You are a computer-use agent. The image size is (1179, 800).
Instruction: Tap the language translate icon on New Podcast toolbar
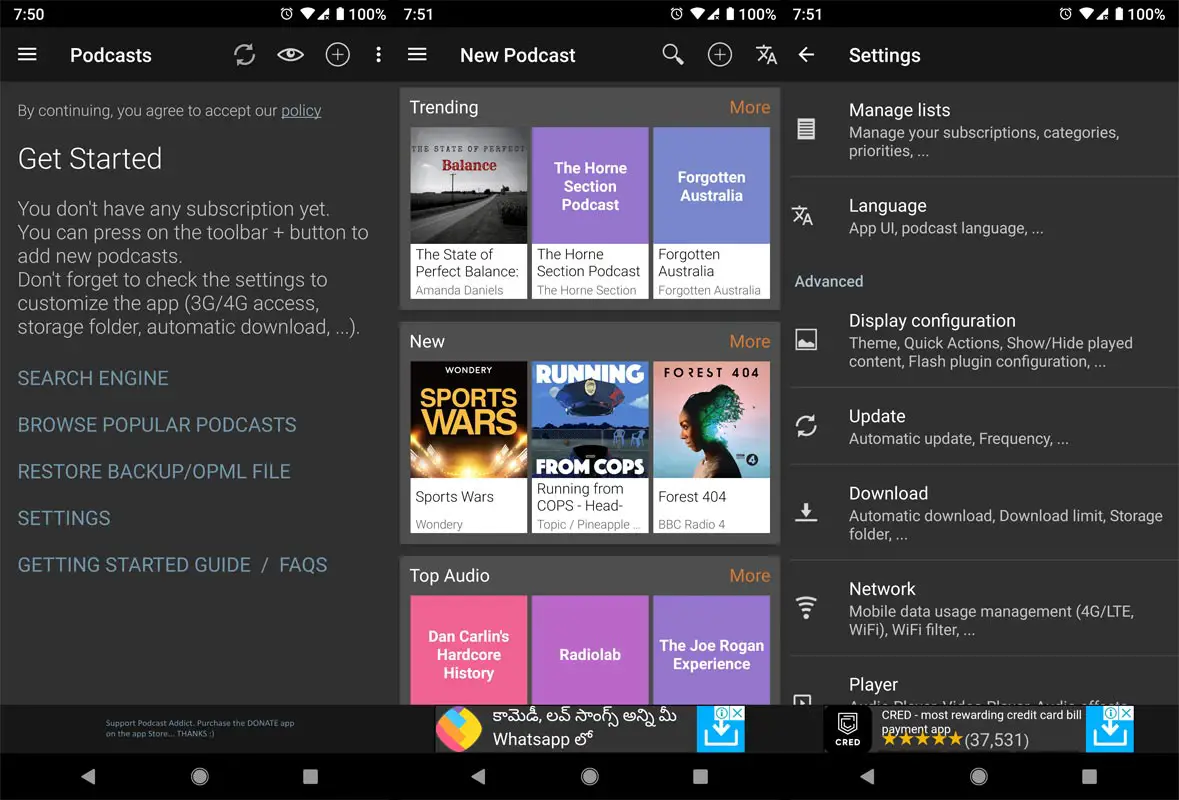[x=766, y=55]
